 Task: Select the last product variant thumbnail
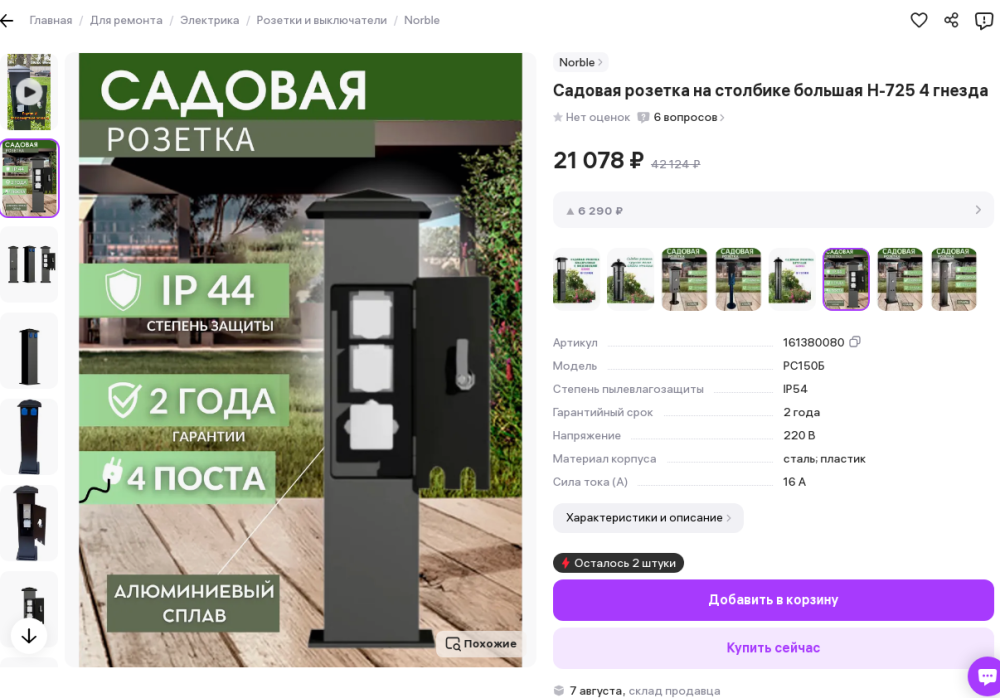tap(953, 279)
